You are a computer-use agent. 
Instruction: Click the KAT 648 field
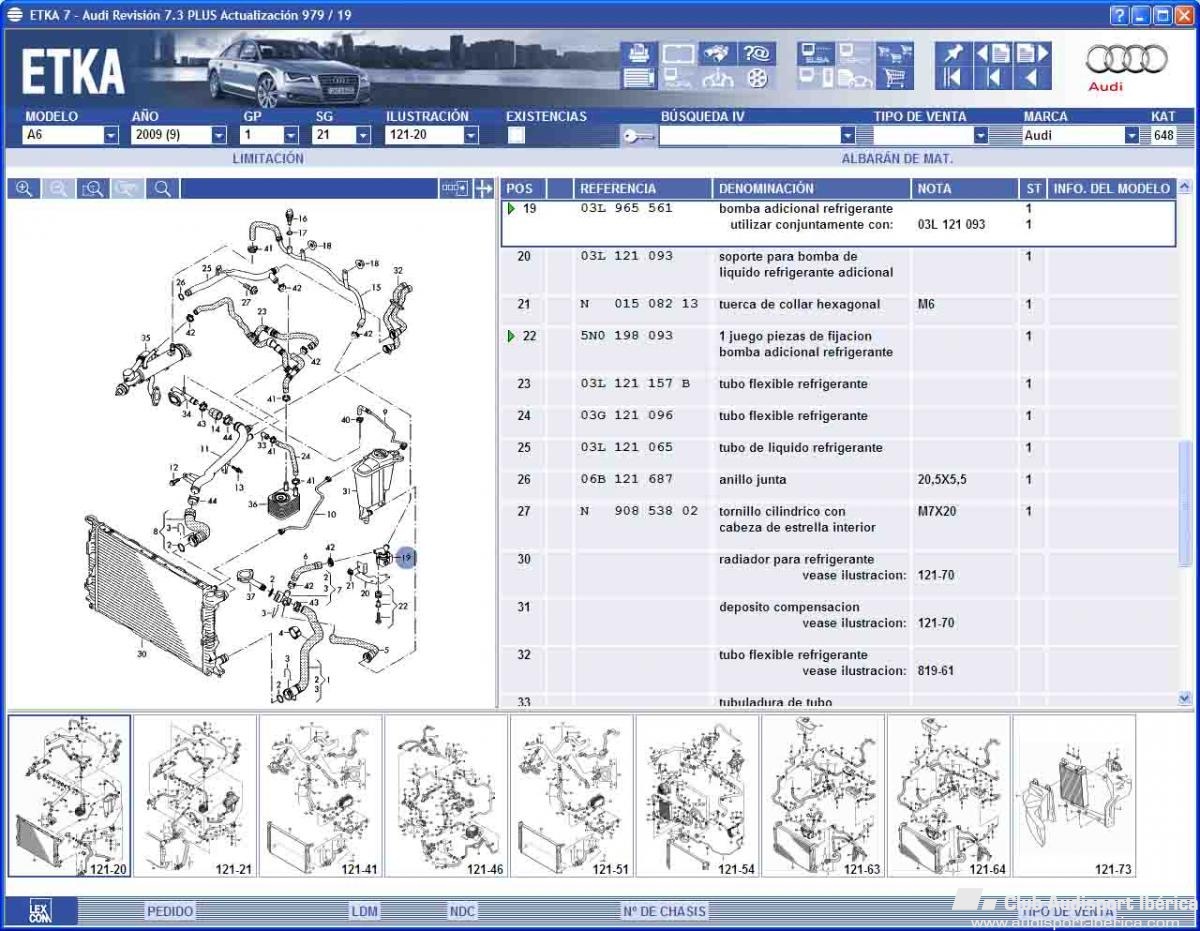point(1163,136)
